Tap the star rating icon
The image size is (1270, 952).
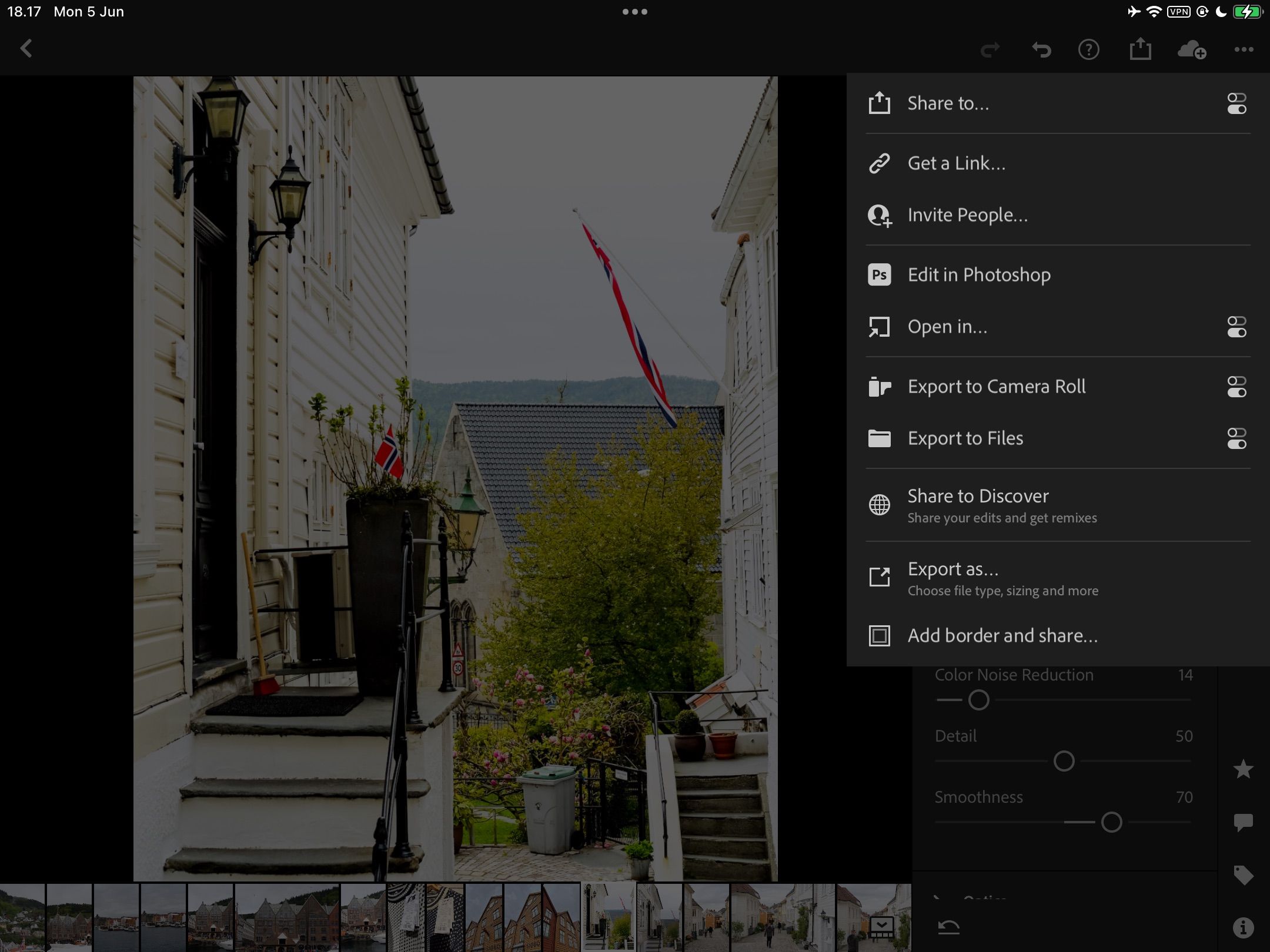(1243, 769)
